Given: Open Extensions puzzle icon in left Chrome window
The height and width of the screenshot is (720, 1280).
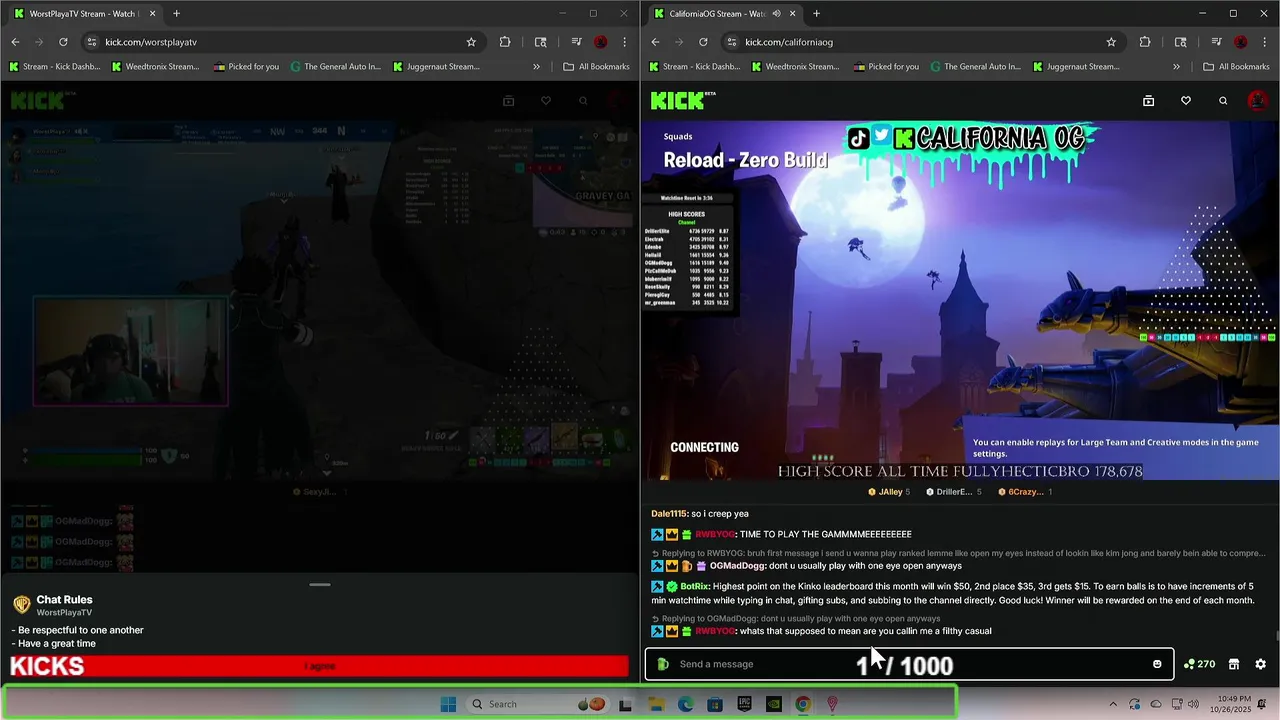Looking at the screenshot, I should 505,42.
